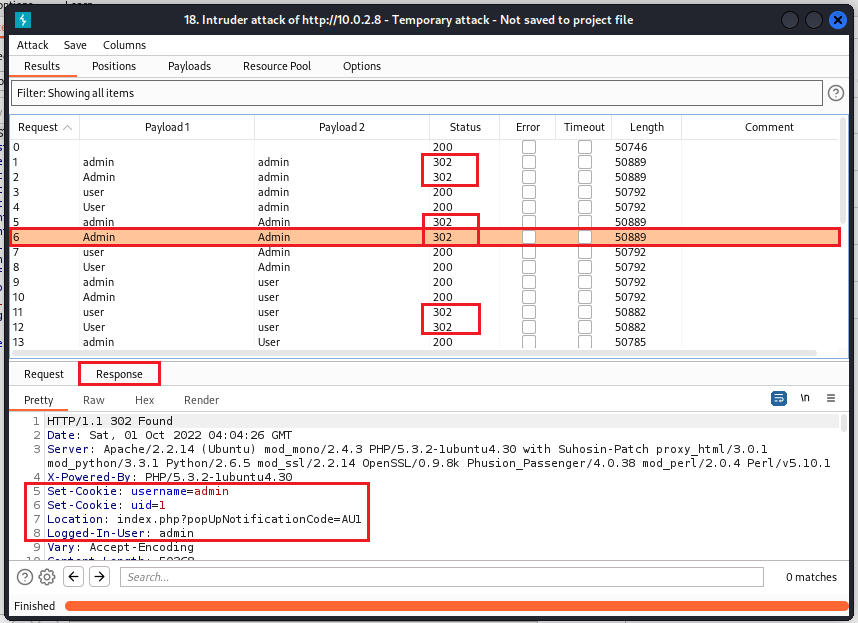Sort results by the Payload 1 column
Image resolution: width=858 pixels, height=623 pixels.
click(x=167, y=127)
